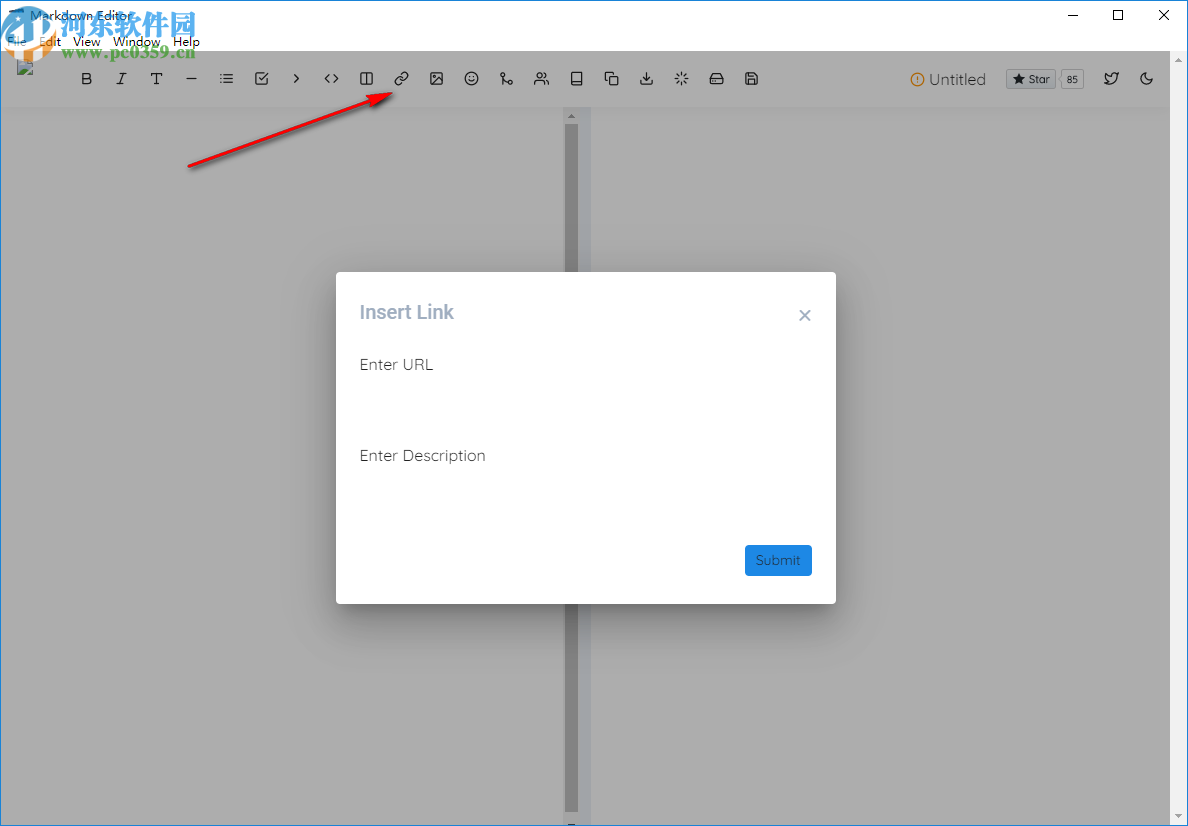Toggle bold formatting

[x=86, y=78]
